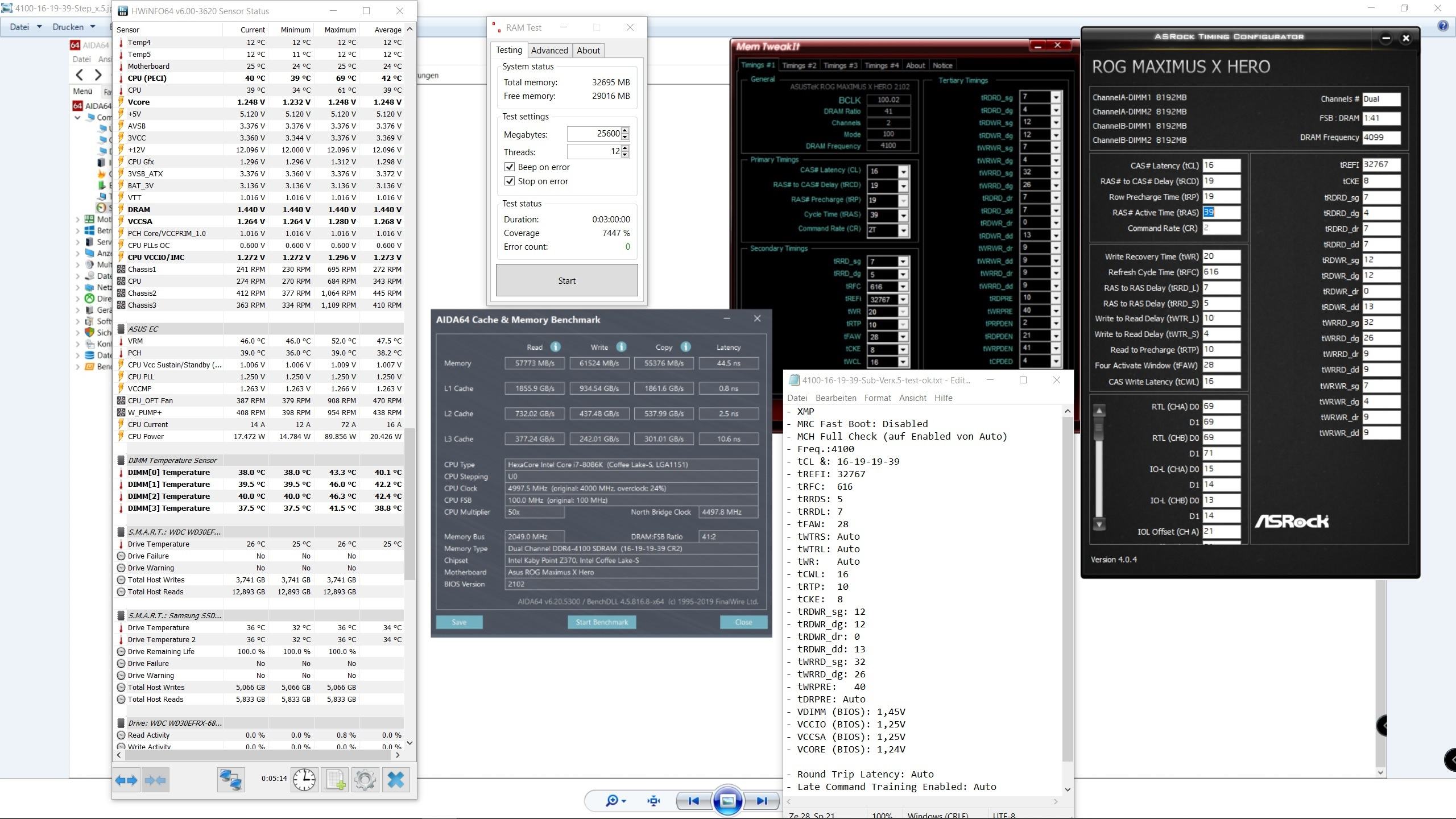Click Megabytes input field in RAM Test
The image size is (1456, 819).
[594, 134]
